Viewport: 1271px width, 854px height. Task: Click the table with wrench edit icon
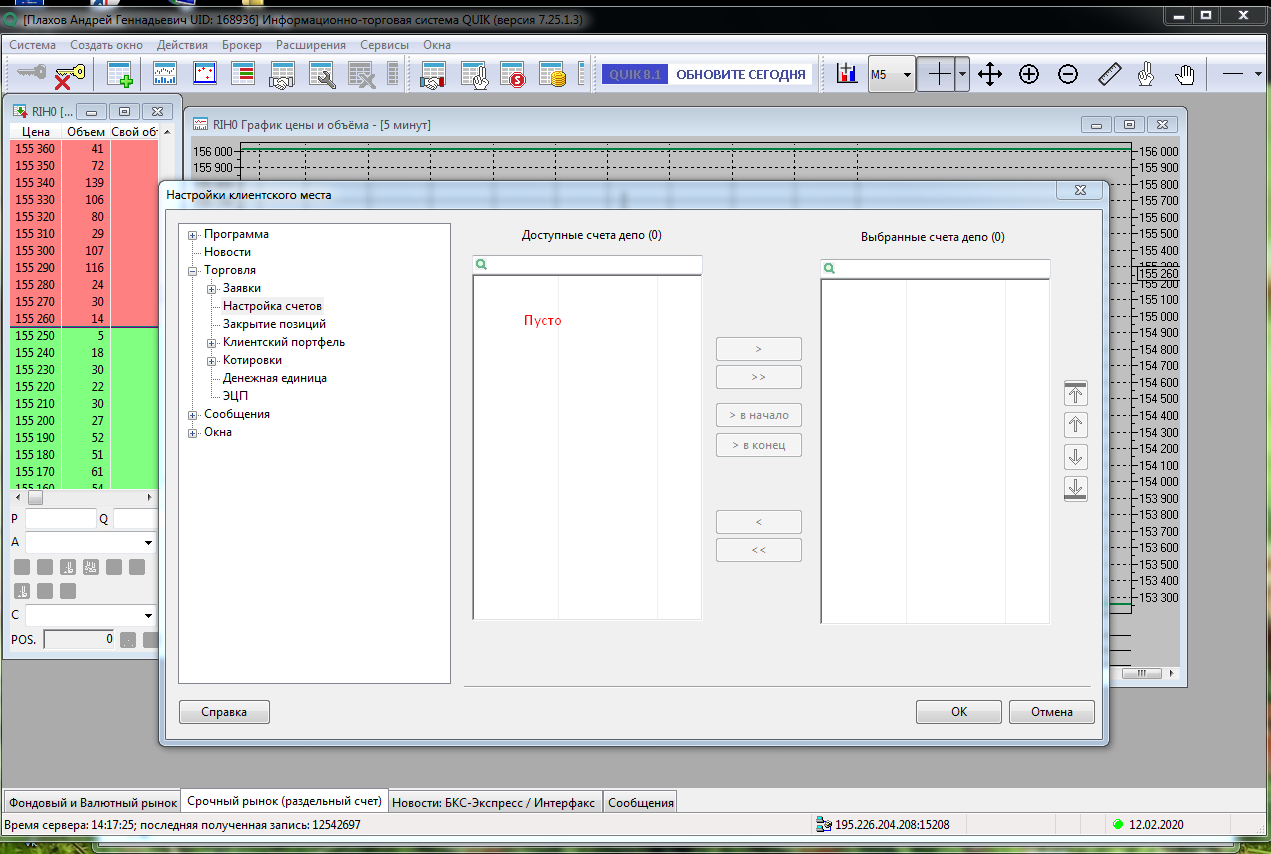point(321,74)
